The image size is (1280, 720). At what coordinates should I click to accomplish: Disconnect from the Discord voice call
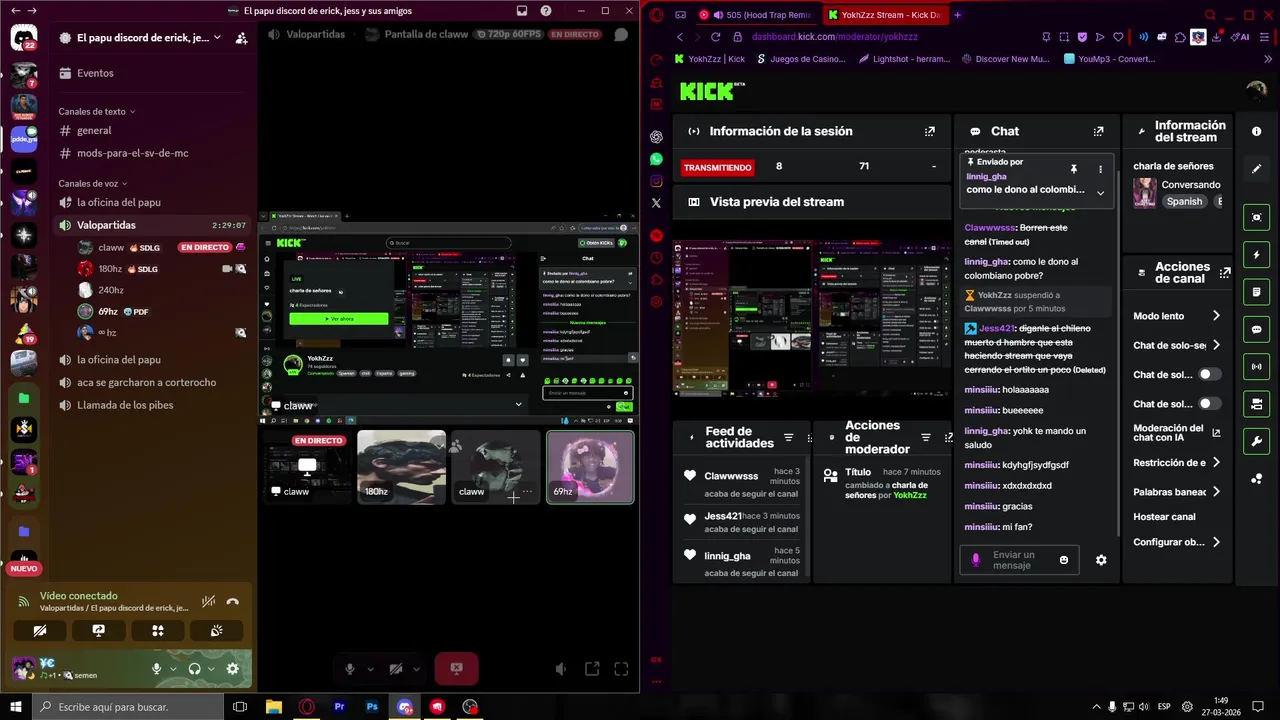[232, 602]
